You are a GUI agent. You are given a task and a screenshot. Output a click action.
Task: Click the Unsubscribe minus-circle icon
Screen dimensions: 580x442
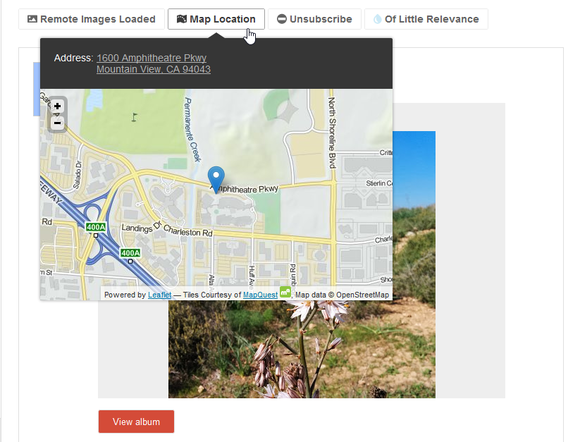(x=282, y=19)
